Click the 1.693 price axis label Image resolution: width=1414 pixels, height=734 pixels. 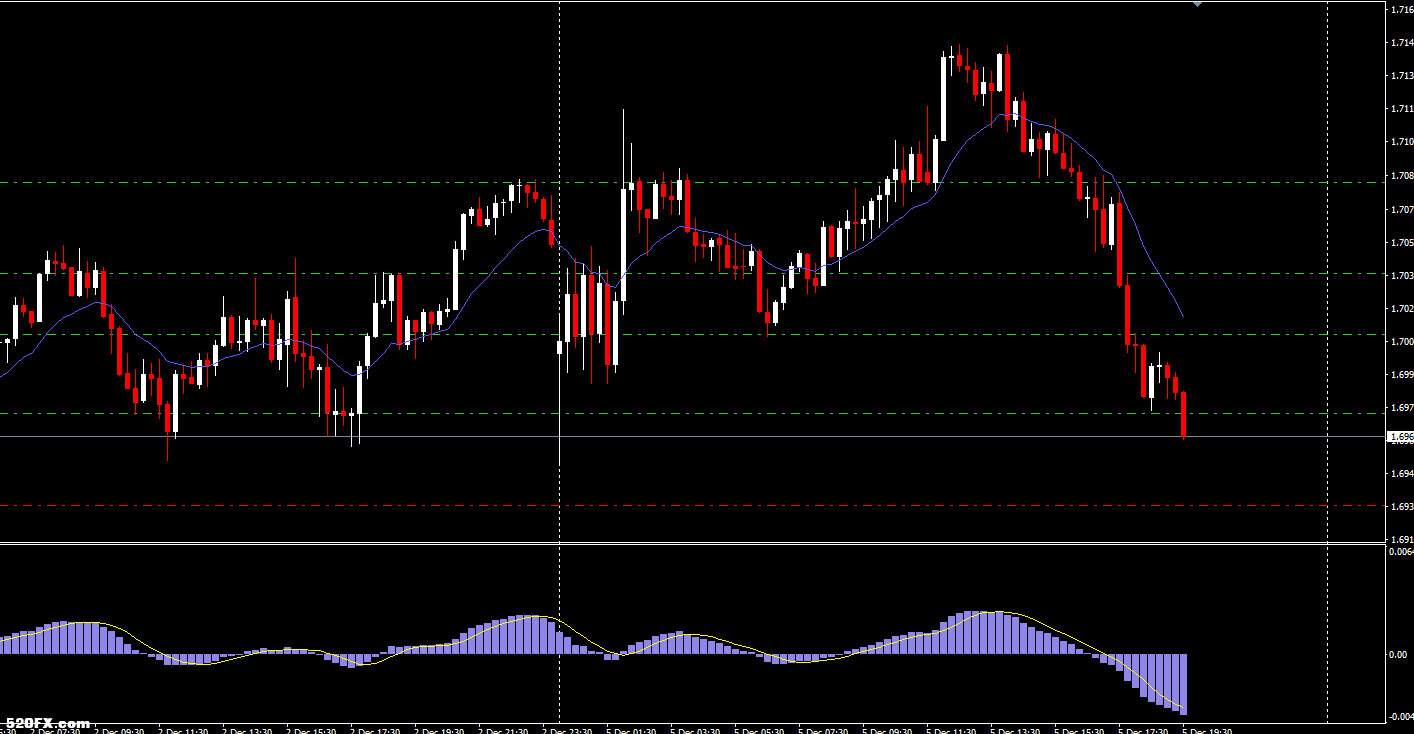click(1401, 508)
